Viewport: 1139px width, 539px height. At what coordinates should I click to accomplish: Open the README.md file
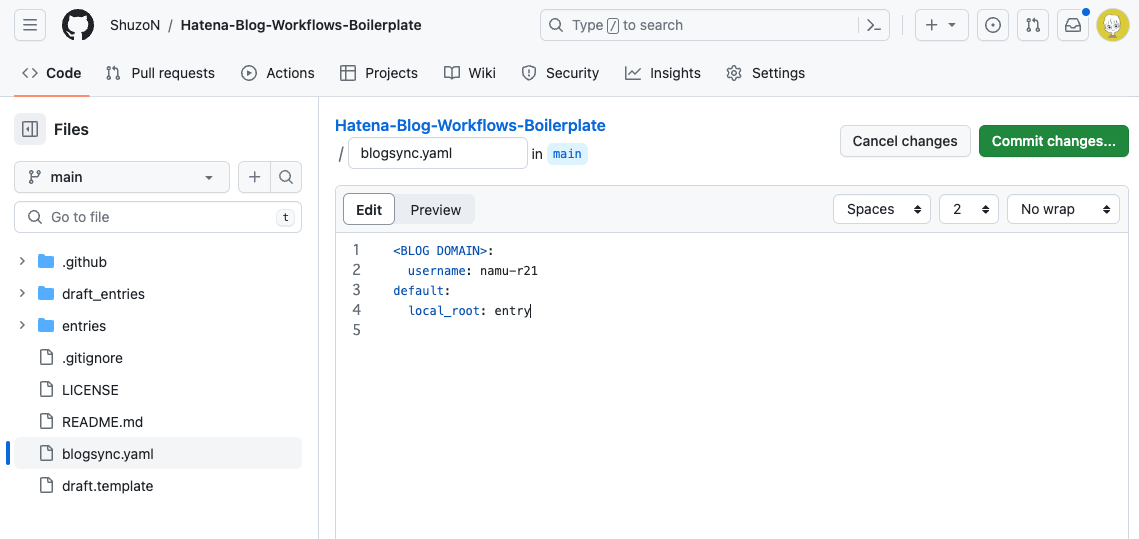point(102,422)
